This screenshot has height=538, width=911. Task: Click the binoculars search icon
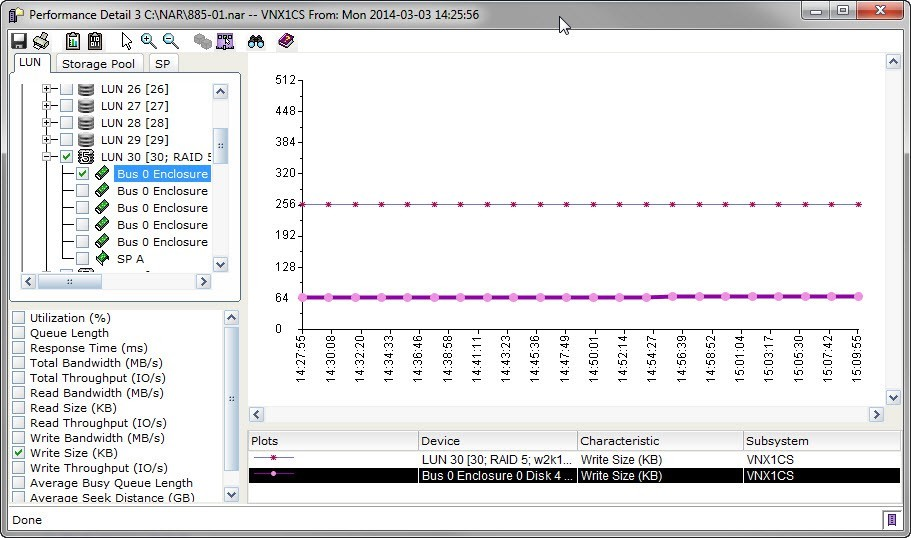(256, 41)
